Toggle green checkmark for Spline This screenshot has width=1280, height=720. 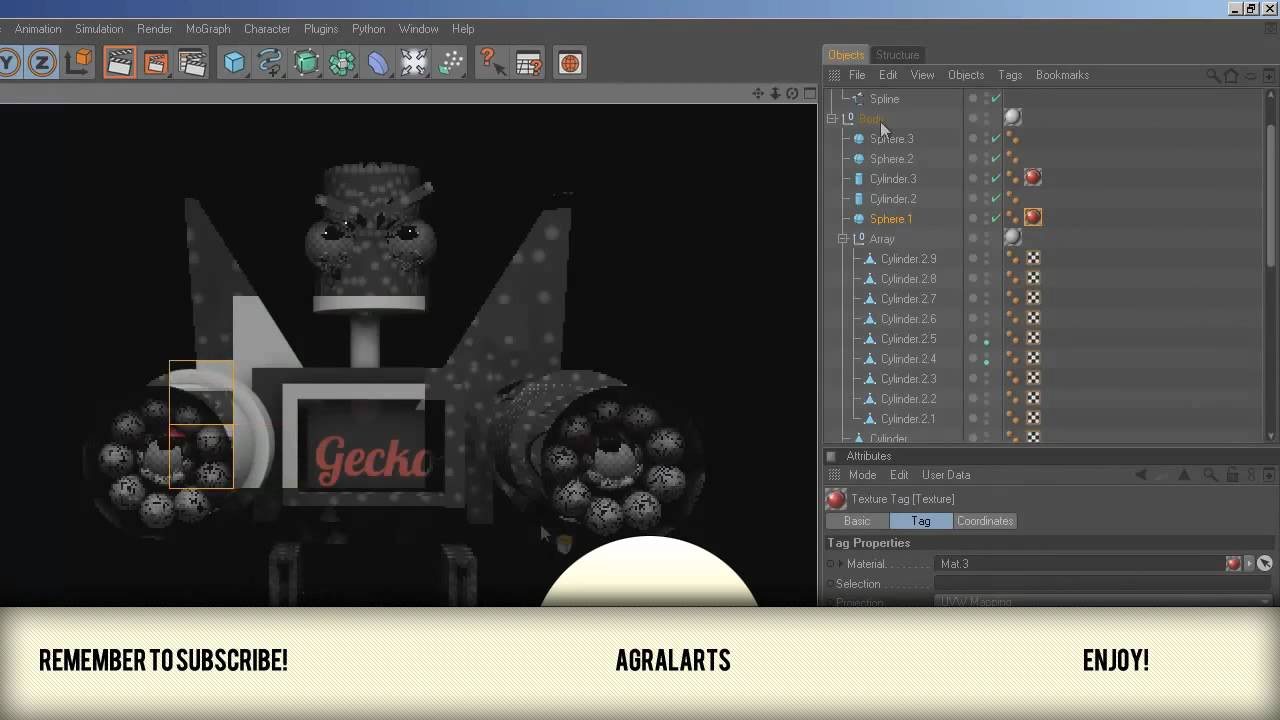(996, 99)
